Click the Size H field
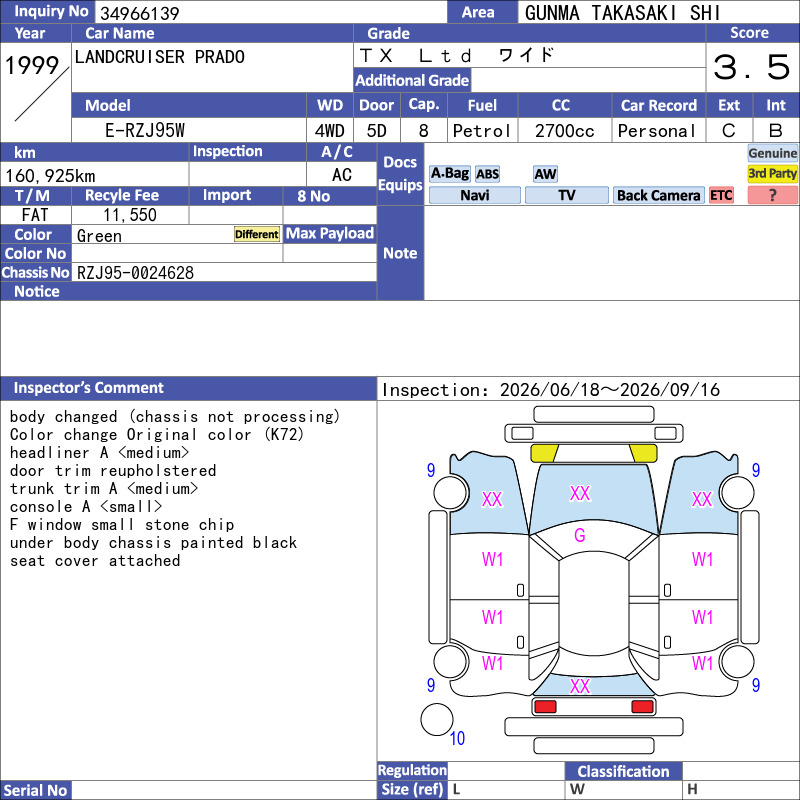The width and height of the screenshot is (800, 800). coord(741,790)
